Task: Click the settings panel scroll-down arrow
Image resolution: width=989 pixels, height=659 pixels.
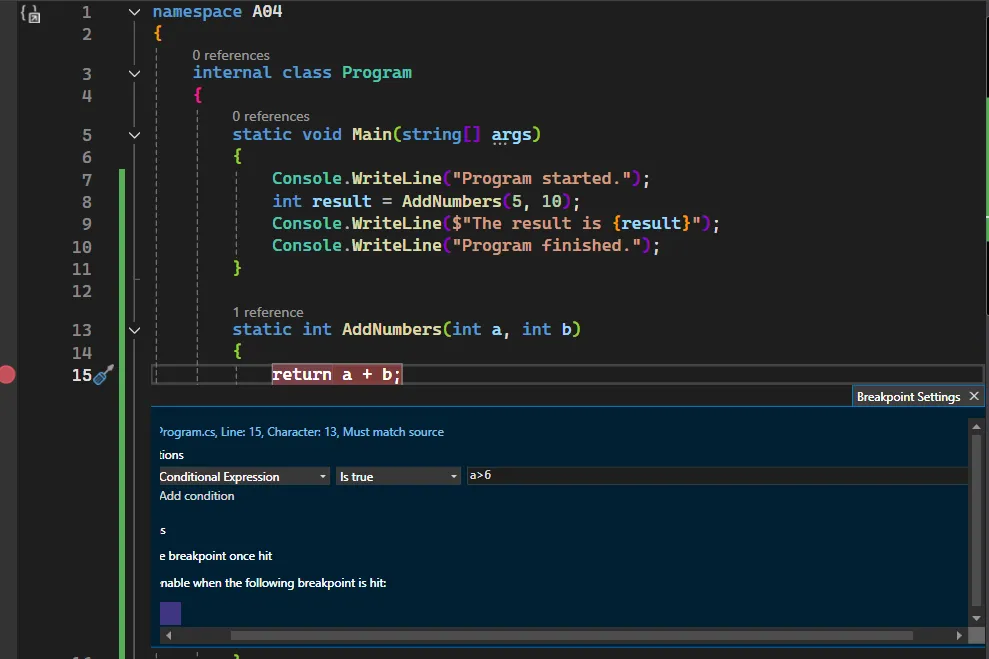Action: pyautogui.click(x=976, y=619)
